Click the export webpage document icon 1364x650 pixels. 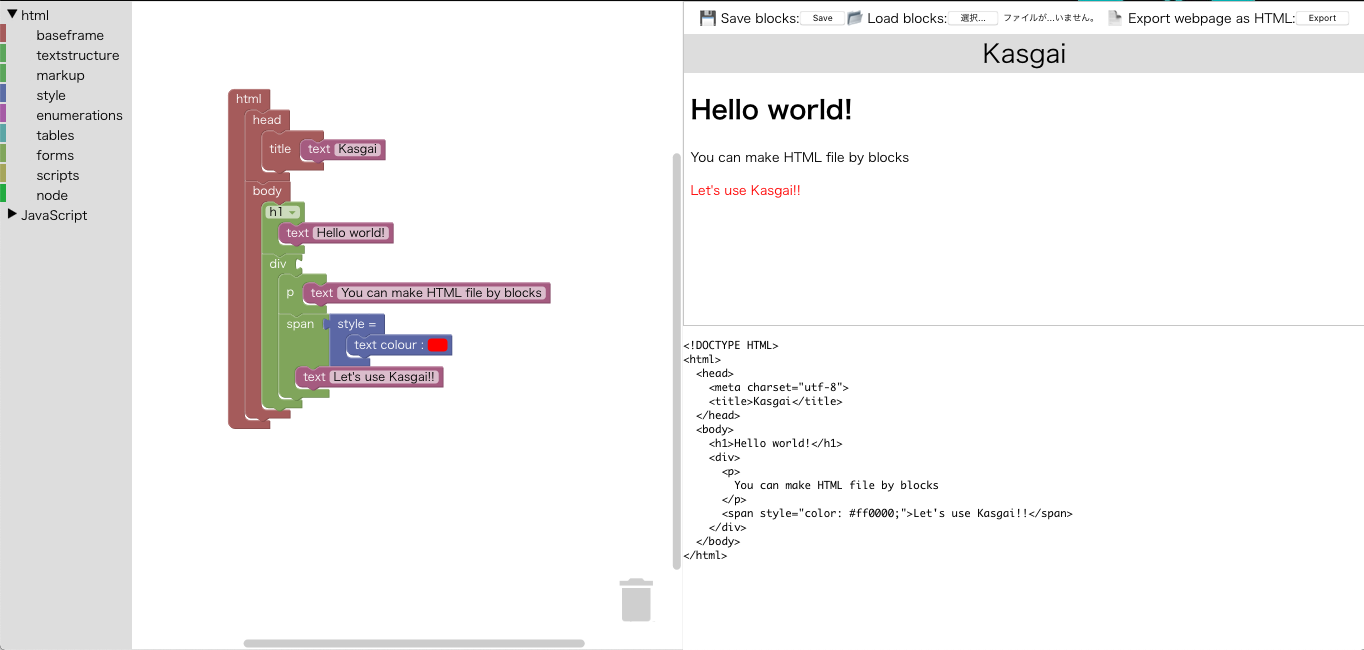[x=1115, y=18]
